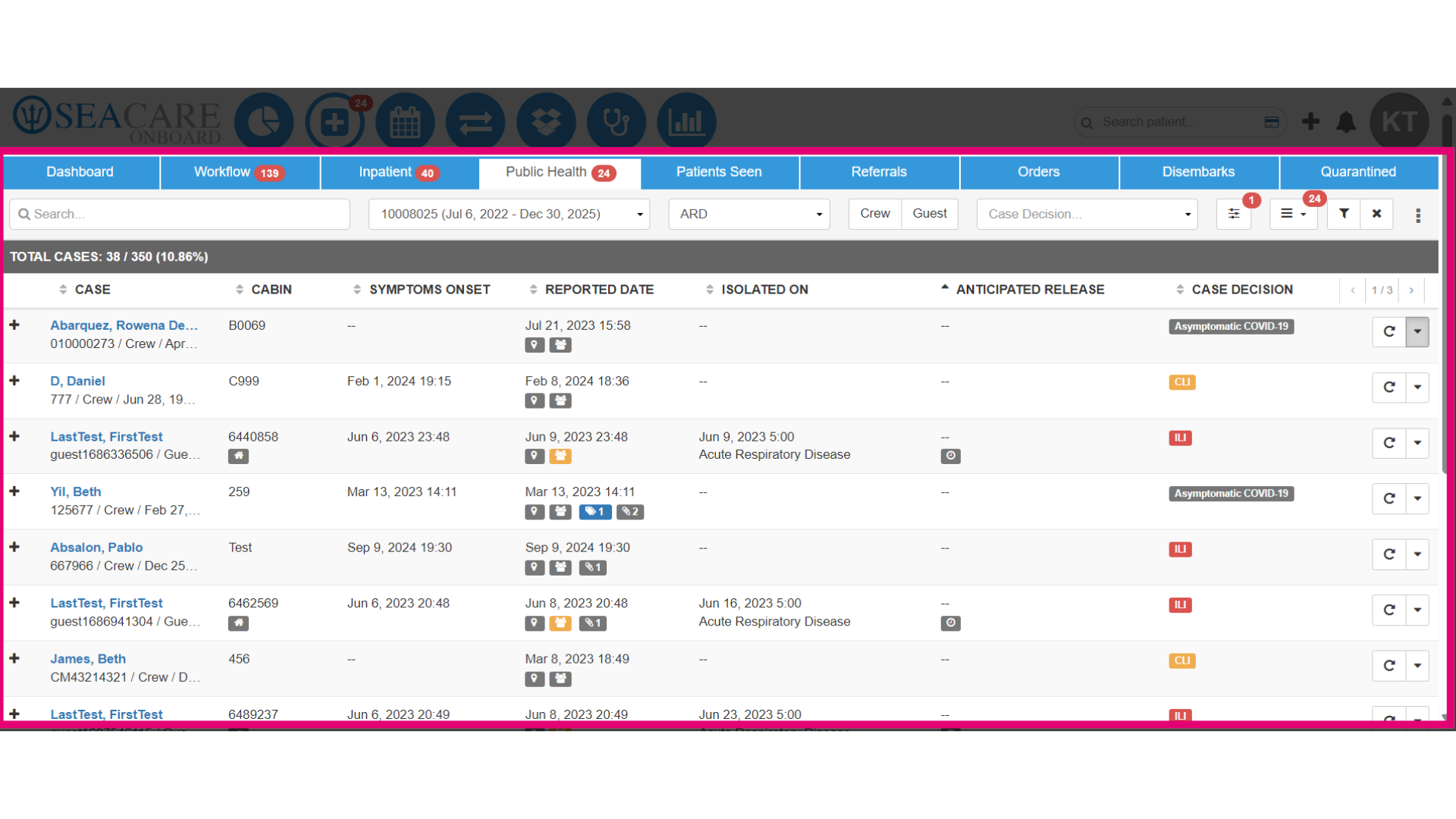The height and width of the screenshot is (819, 1456).
Task: Switch to the Inpatient tab
Action: pyautogui.click(x=399, y=172)
